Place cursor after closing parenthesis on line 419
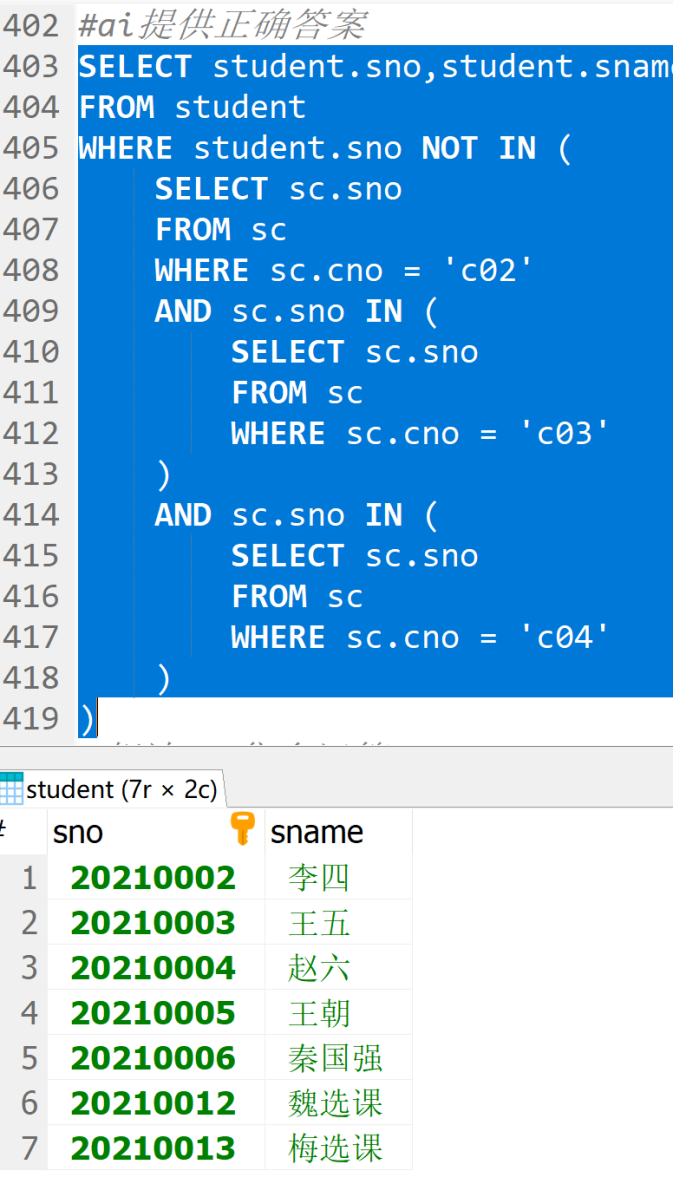Viewport: 673px width, 1197px height. [x=96, y=718]
